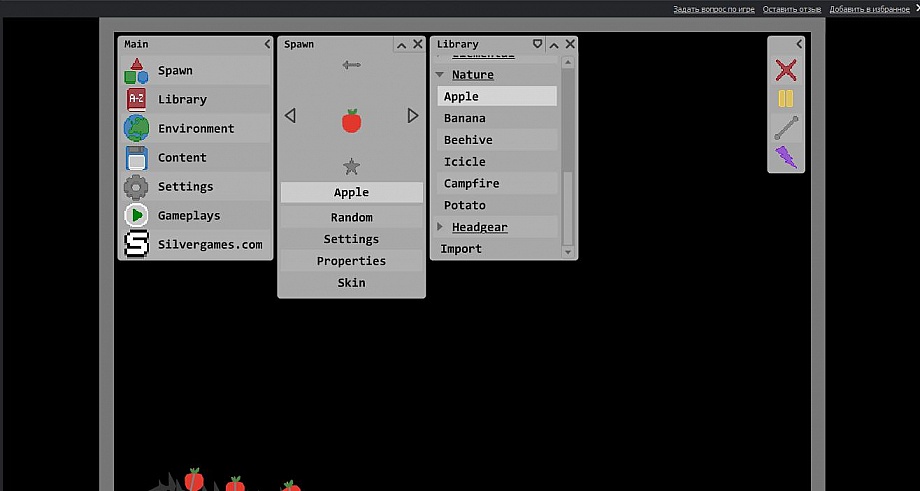Click 'Задать вопрос по игре' link
Viewport: 920px width, 491px height.
pos(713,9)
